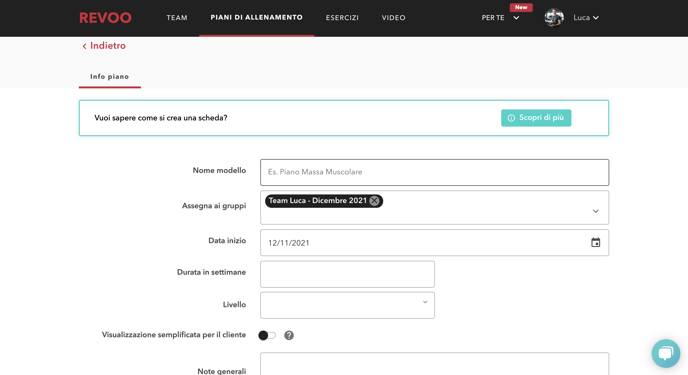Click the Note generali text area
Viewport: 688px width, 375px height.
tap(434, 364)
